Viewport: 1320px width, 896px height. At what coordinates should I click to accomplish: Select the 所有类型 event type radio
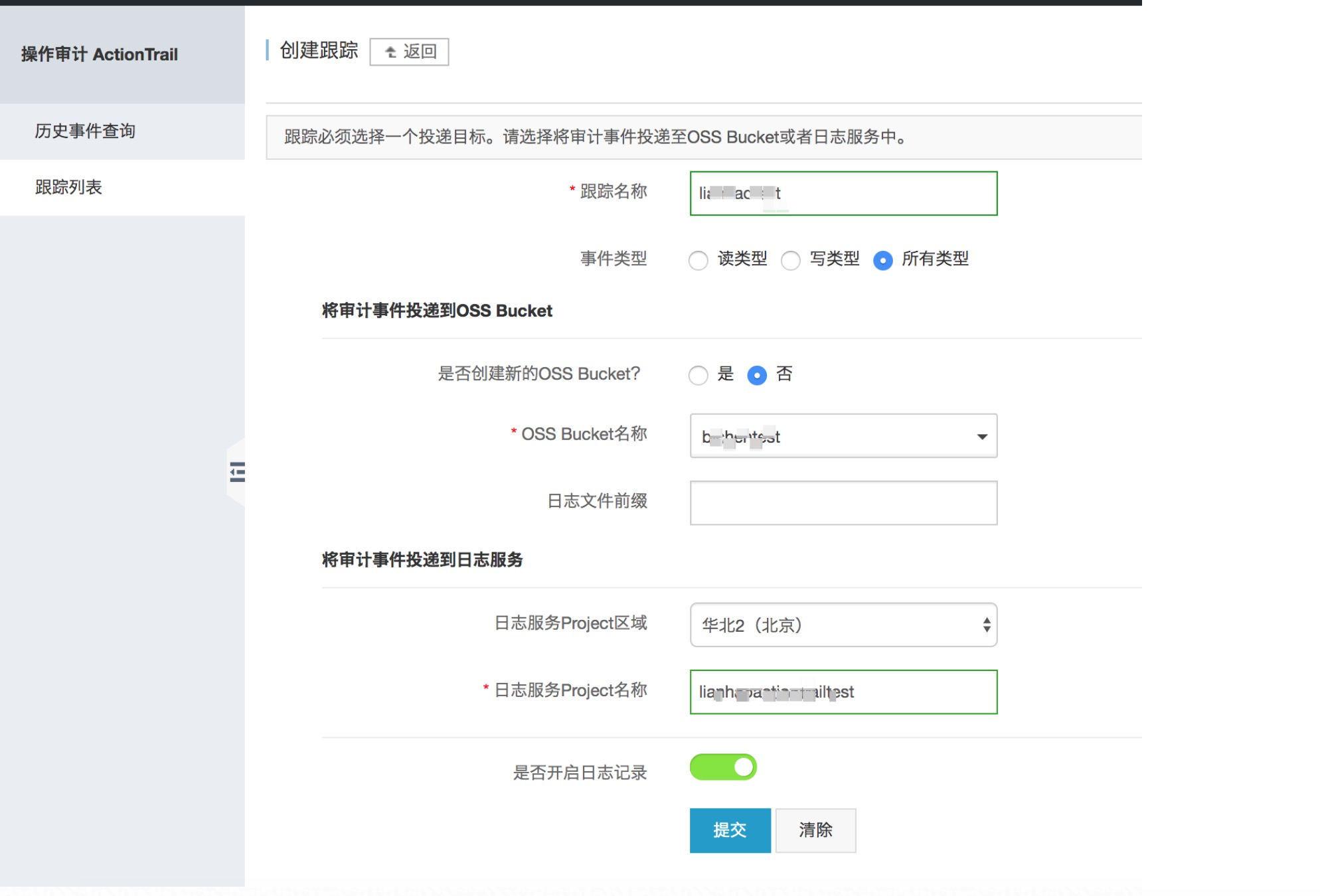click(882, 260)
